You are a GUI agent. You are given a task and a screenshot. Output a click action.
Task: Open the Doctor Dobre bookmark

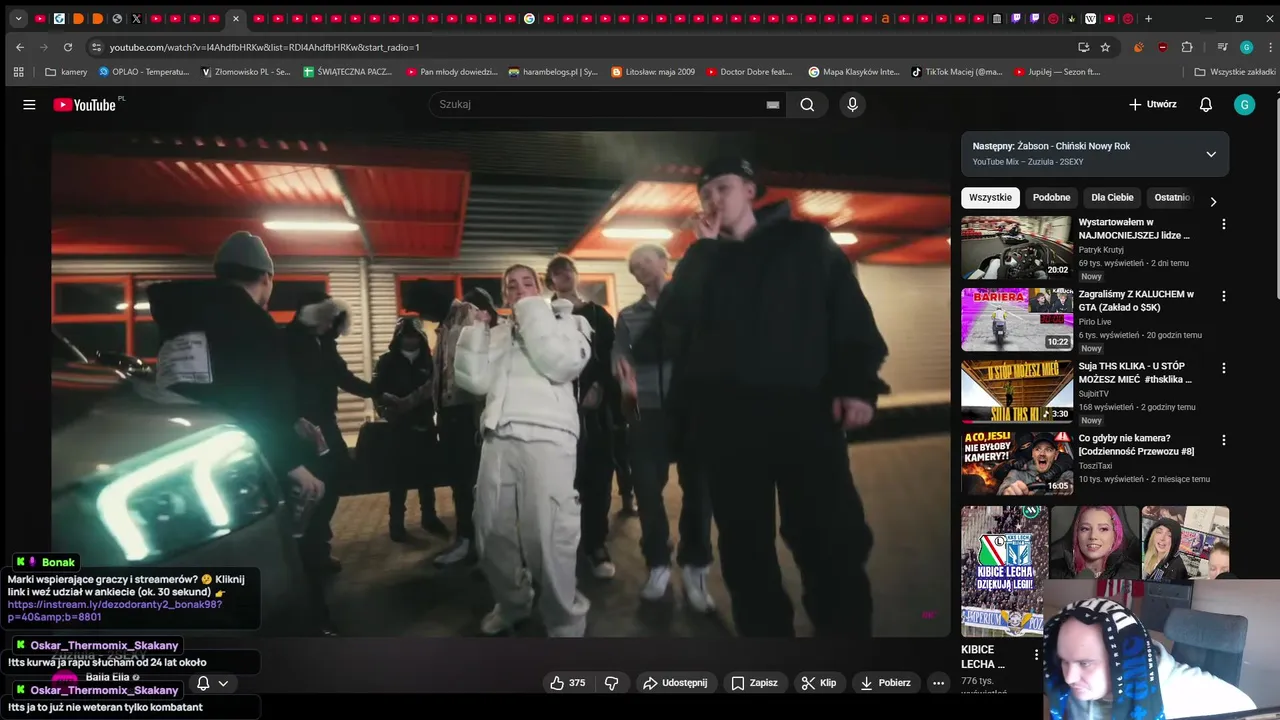pos(749,72)
